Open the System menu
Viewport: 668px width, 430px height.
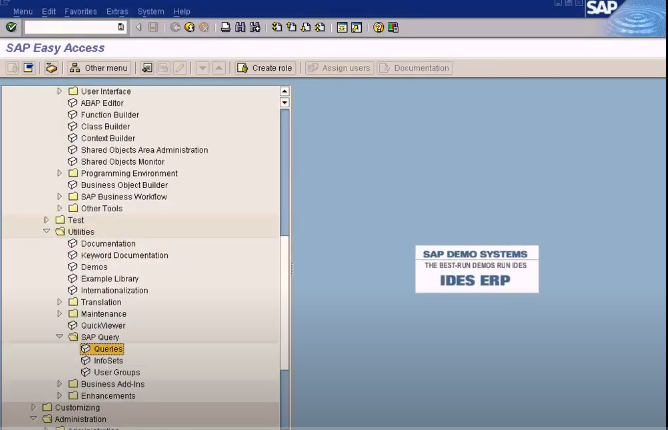click(150, 12)
